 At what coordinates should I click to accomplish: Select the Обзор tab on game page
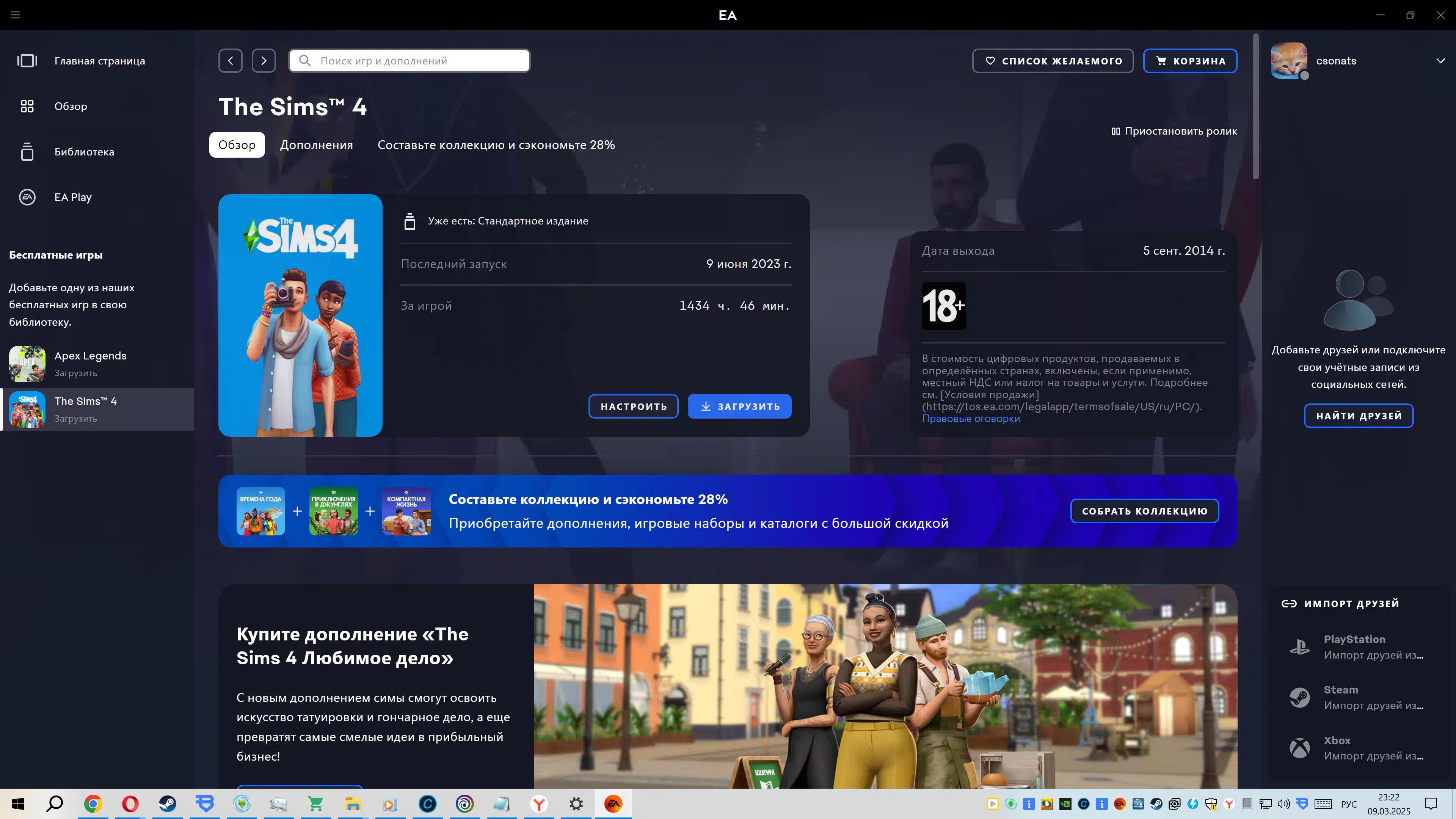pyautogui.click(x=237, y=145)
